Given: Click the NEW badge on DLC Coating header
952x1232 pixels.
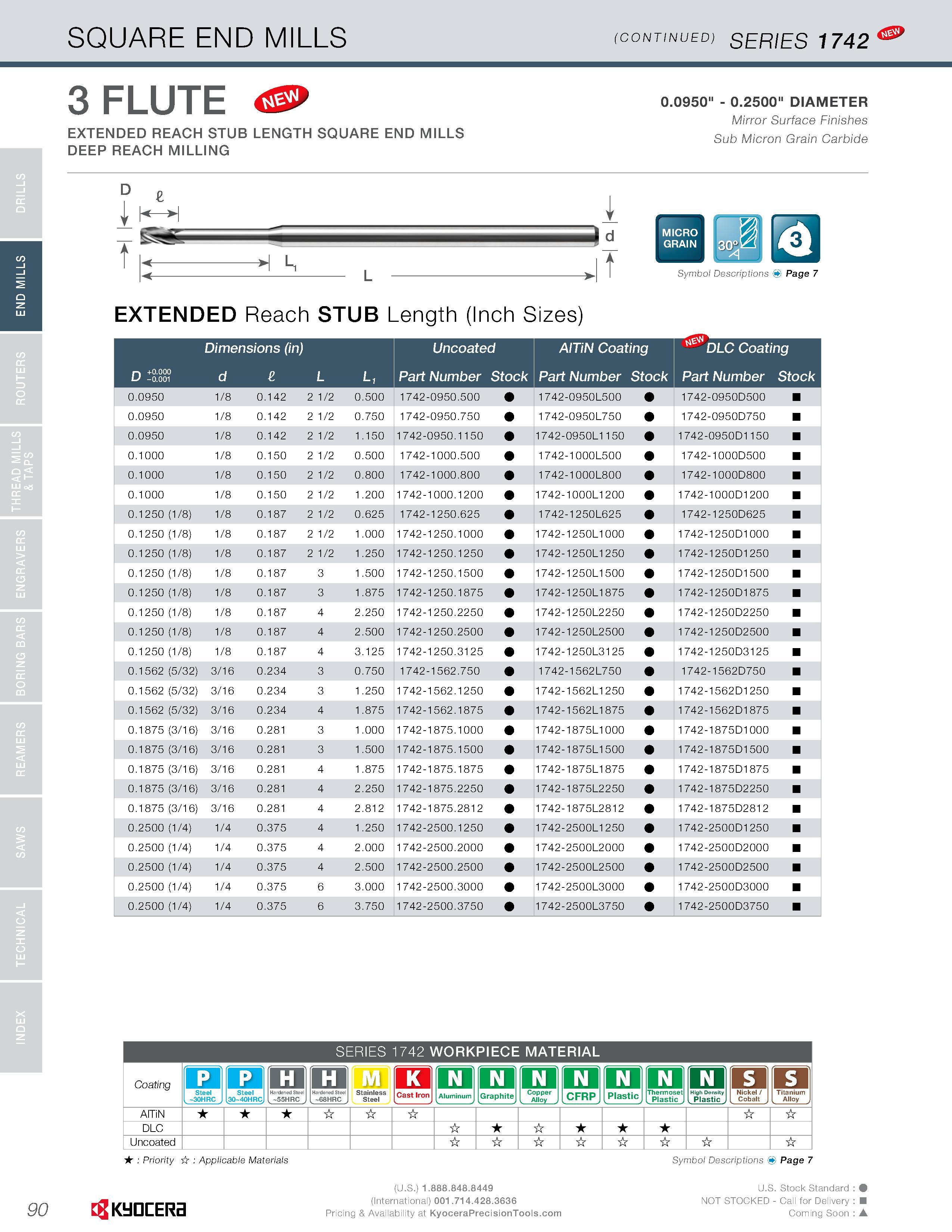Looking at the screenshot, I should tap(694, 341).
